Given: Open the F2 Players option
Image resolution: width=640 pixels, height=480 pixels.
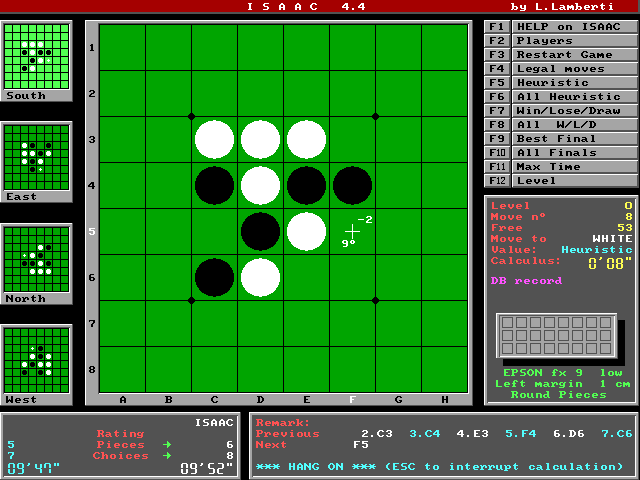Looking at the screenshot, I should click(x=560, y=40).
